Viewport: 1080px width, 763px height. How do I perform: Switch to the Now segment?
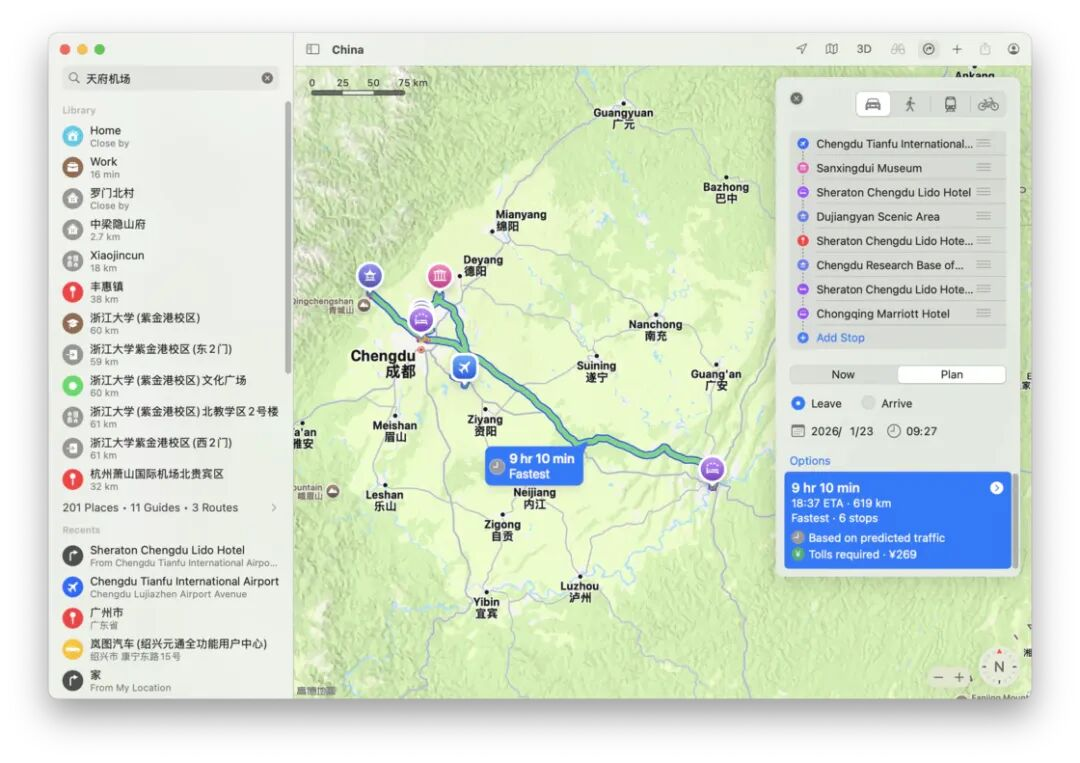843,375
